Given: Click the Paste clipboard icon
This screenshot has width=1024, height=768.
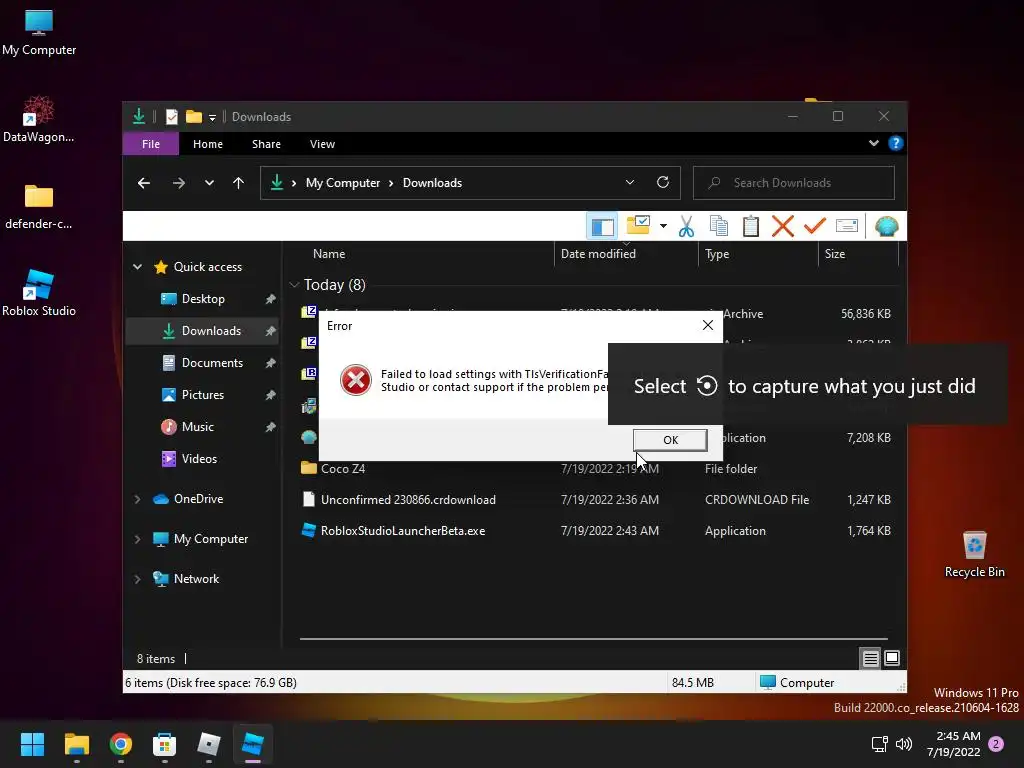Looking at the screenshot, I should (750, 226).
